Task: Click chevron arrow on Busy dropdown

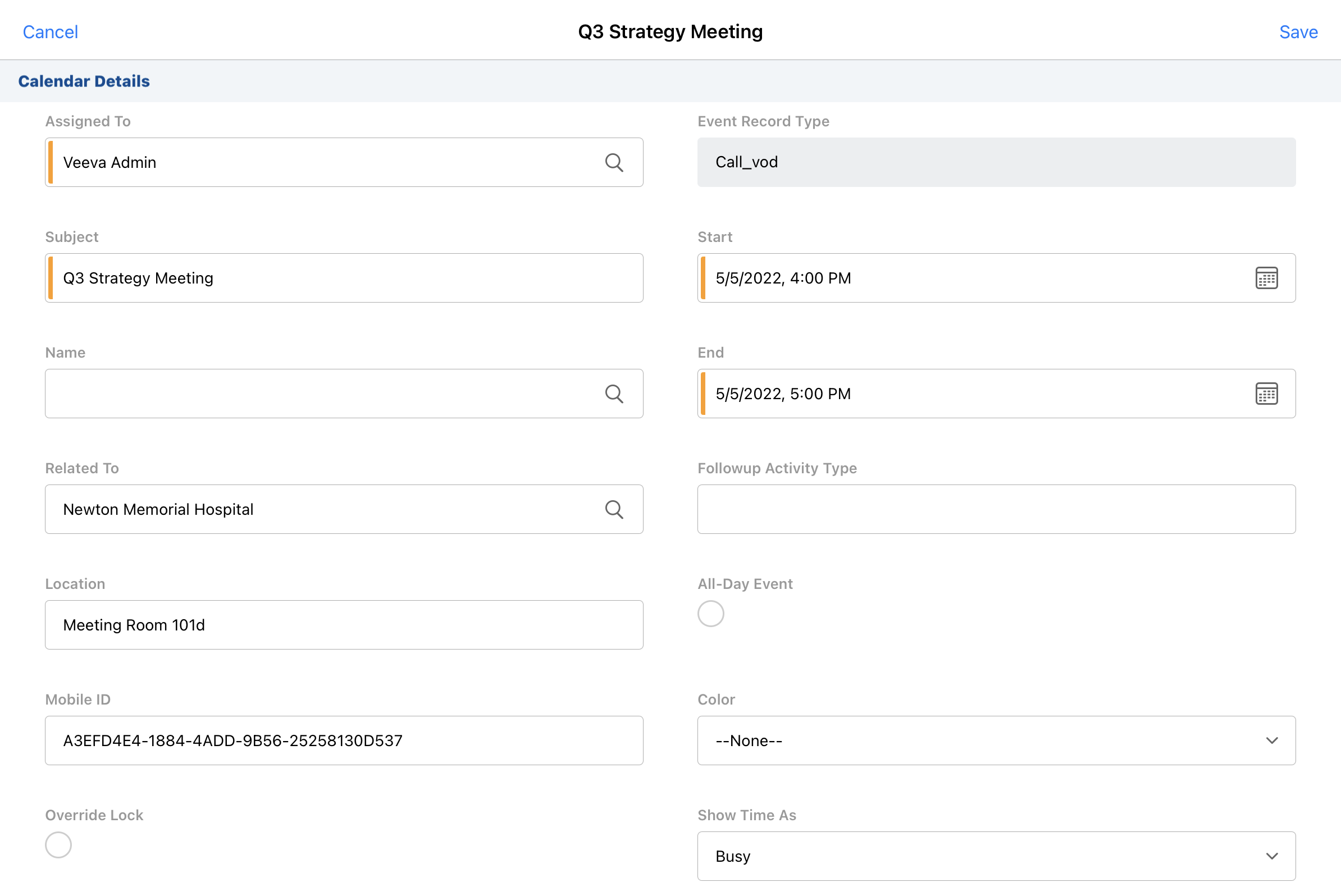Action: (x=1271, y=856)
